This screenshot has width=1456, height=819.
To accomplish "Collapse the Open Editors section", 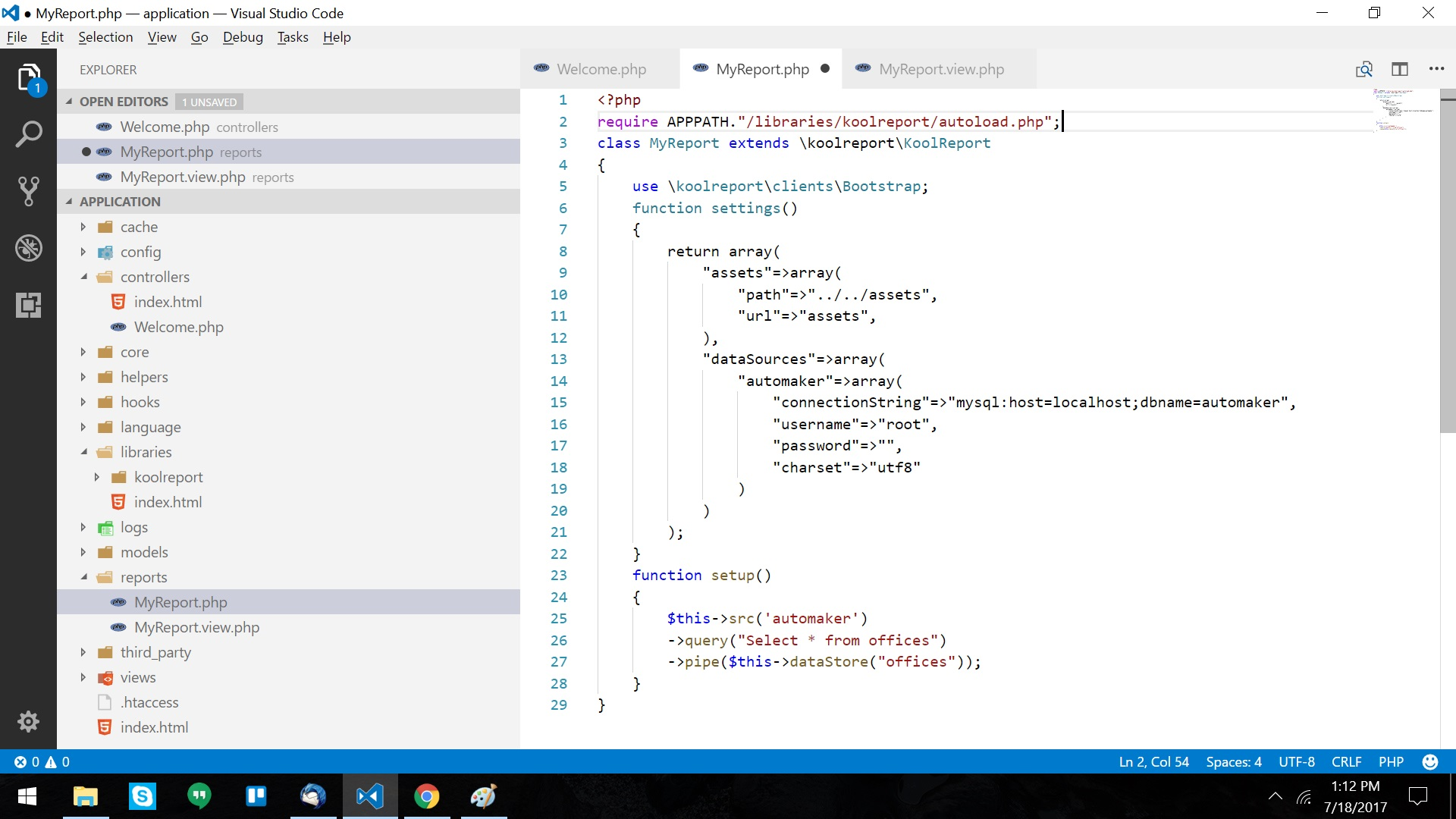I will 70,102.
